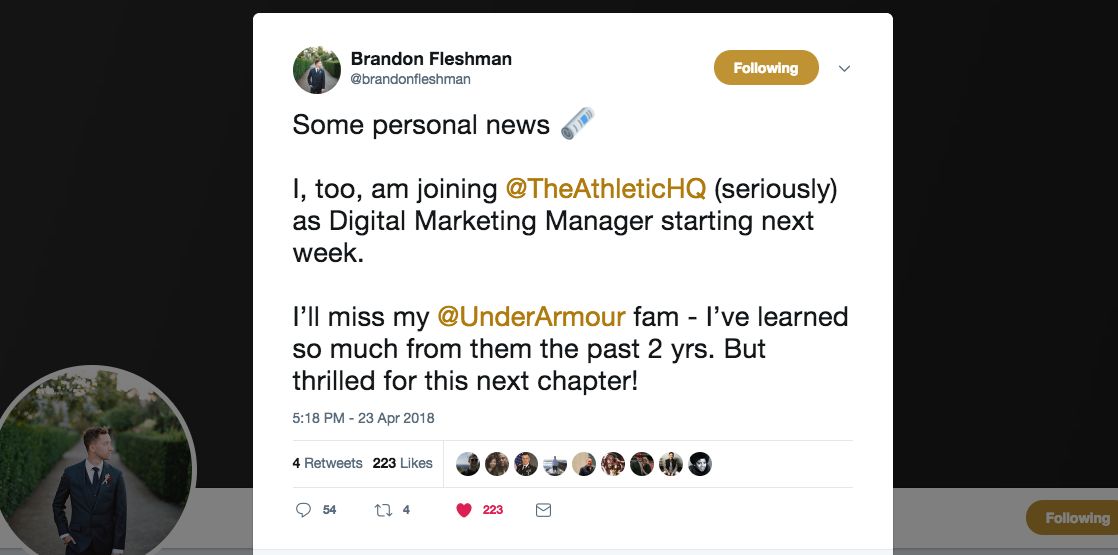Click the tweet timestamp 5:18 PM - 23 Apr 2018
The image size is (1118, 555).
(363, 418)
